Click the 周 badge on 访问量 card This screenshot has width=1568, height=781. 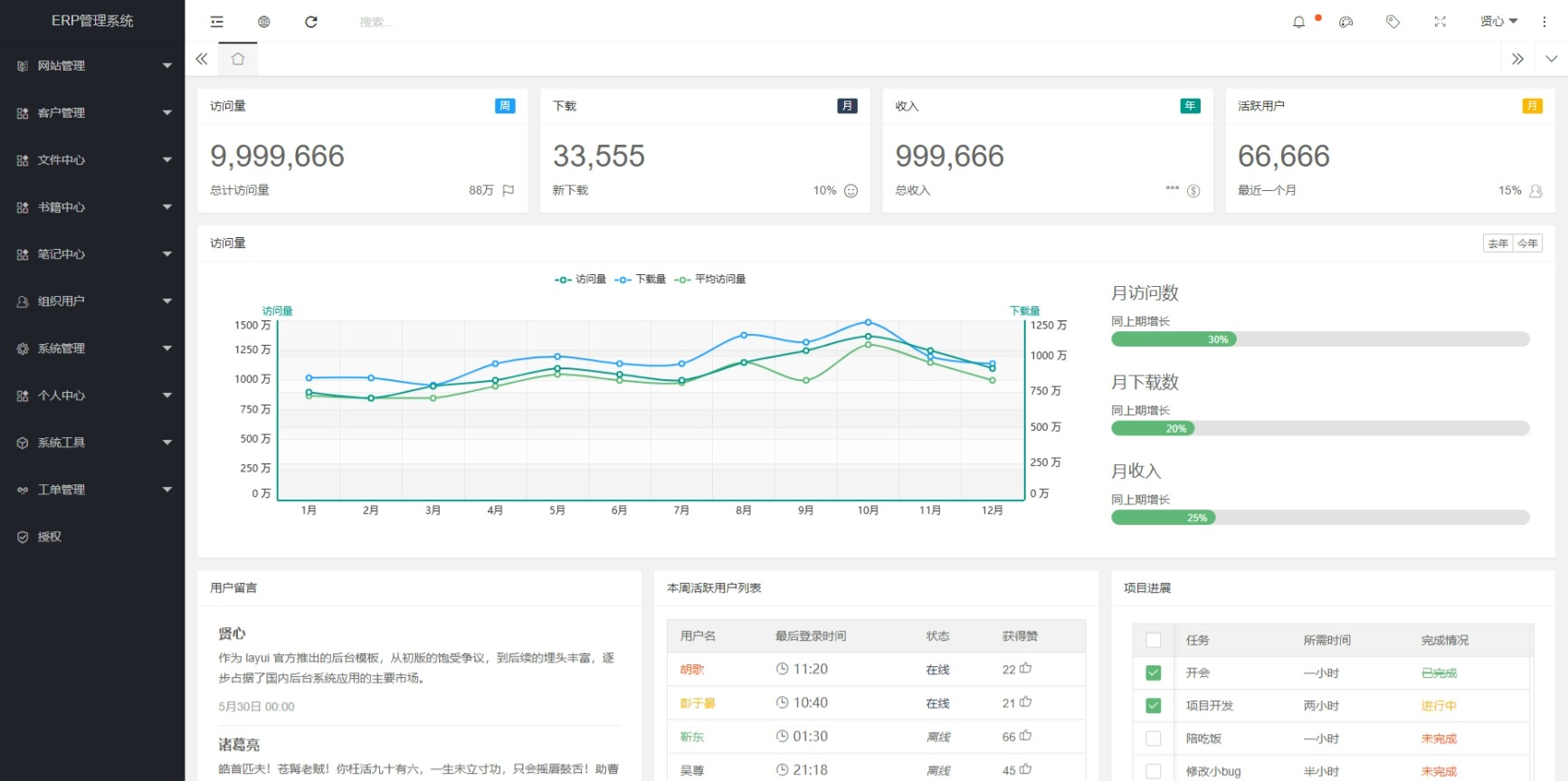pyautogui.click(x=505, y=106)
